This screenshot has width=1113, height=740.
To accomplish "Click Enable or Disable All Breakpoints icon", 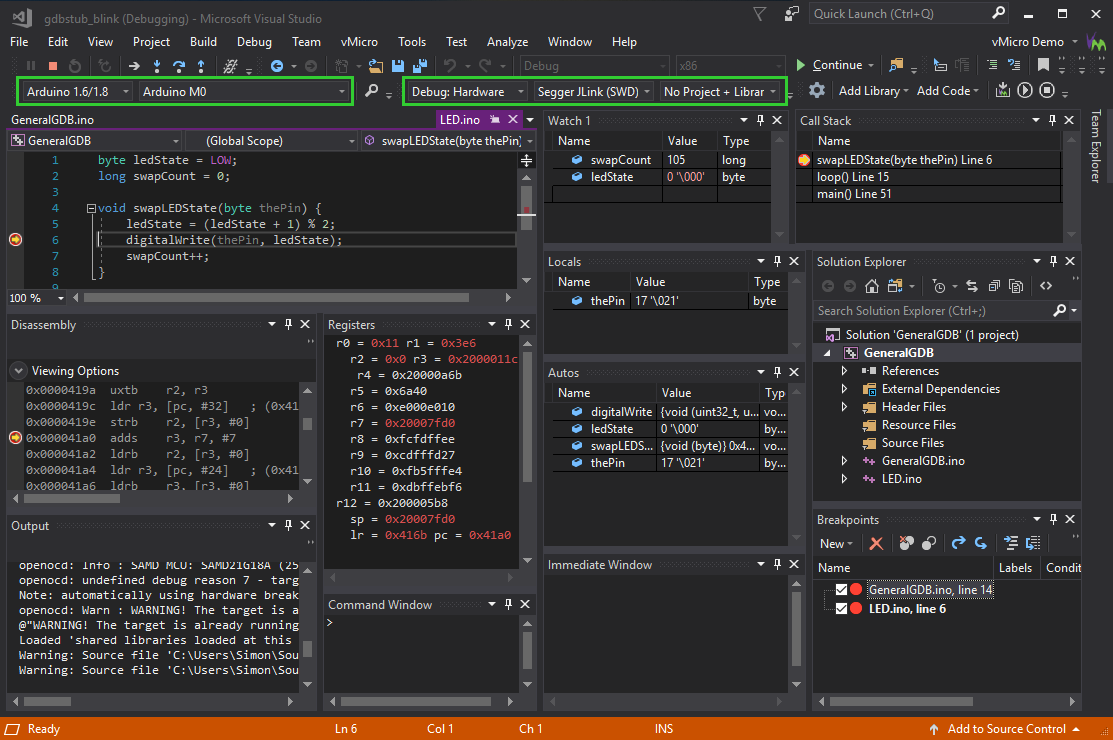I will click(928, 543).
